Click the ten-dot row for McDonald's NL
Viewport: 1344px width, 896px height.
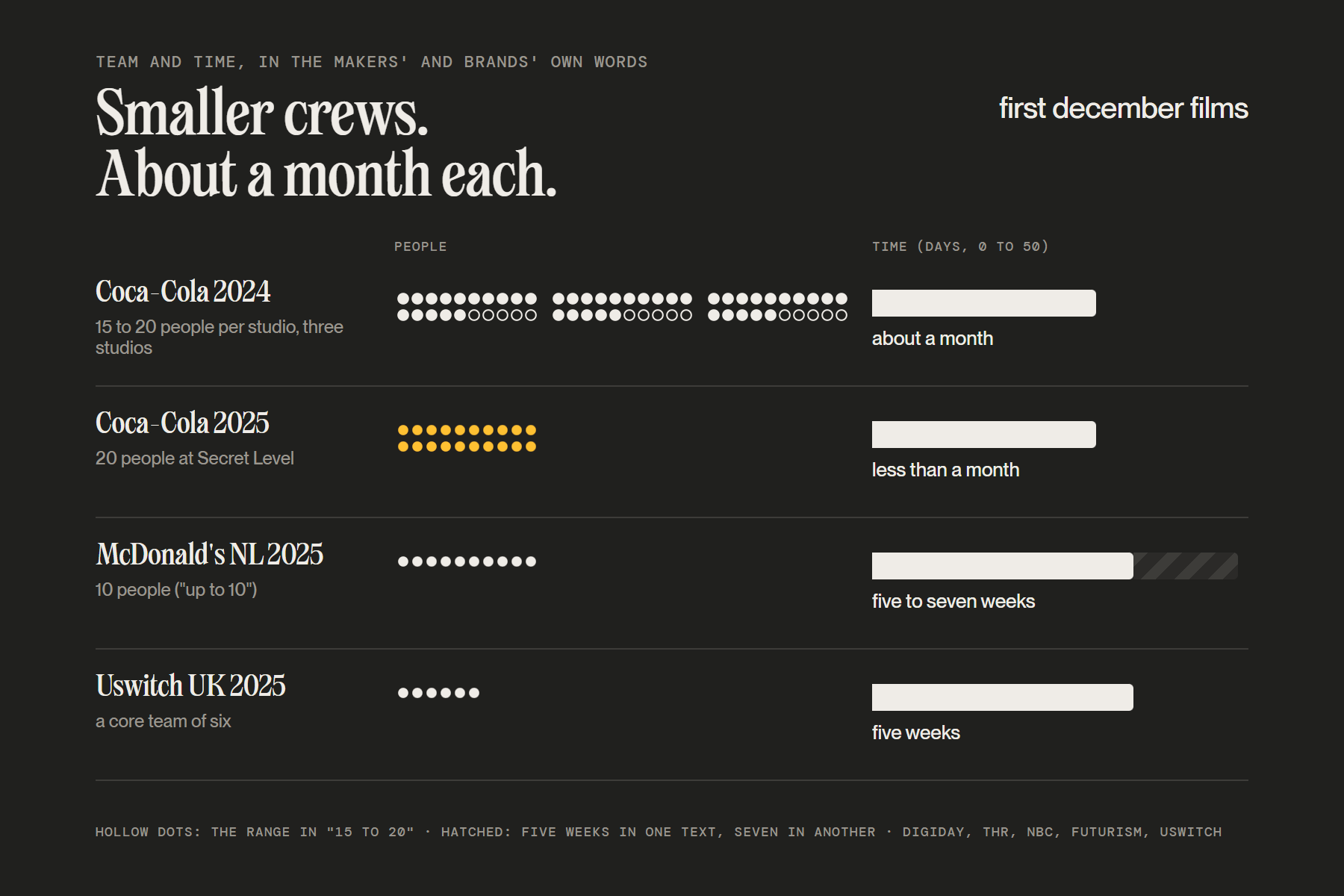(467, 561)
